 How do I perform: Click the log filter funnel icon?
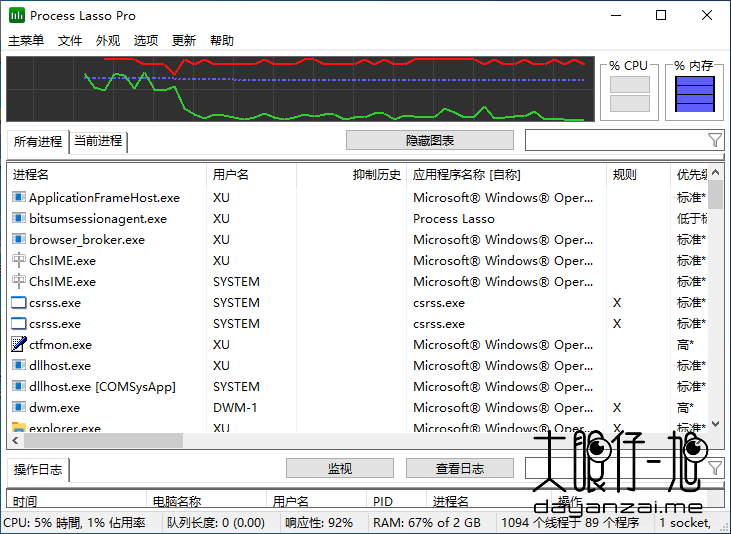(714, 468)
